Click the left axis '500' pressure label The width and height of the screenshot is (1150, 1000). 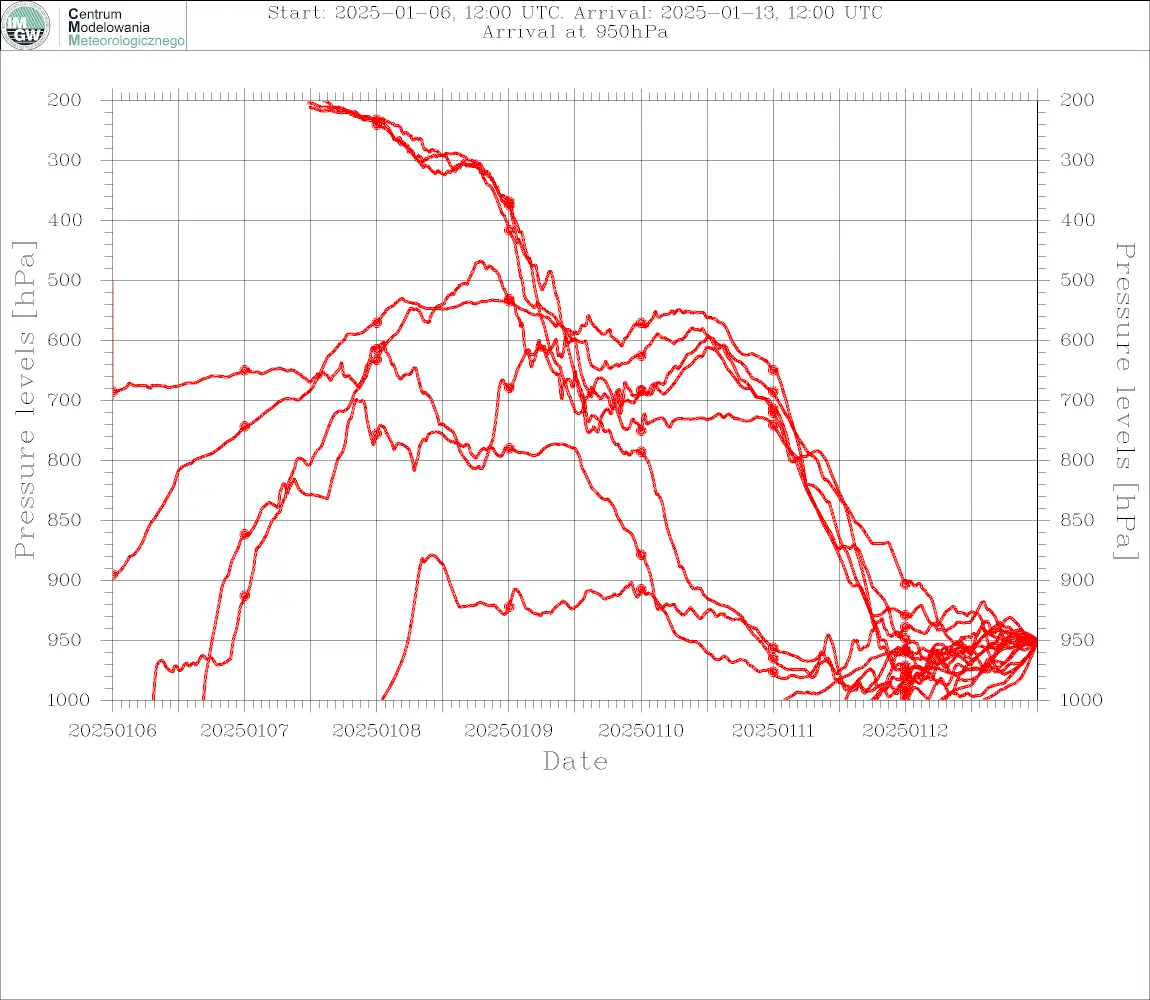pos(65,280)
